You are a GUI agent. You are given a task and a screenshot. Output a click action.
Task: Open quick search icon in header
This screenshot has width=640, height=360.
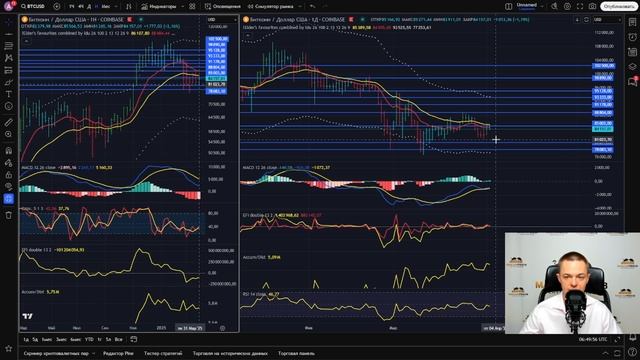click(x=554, y=7)
